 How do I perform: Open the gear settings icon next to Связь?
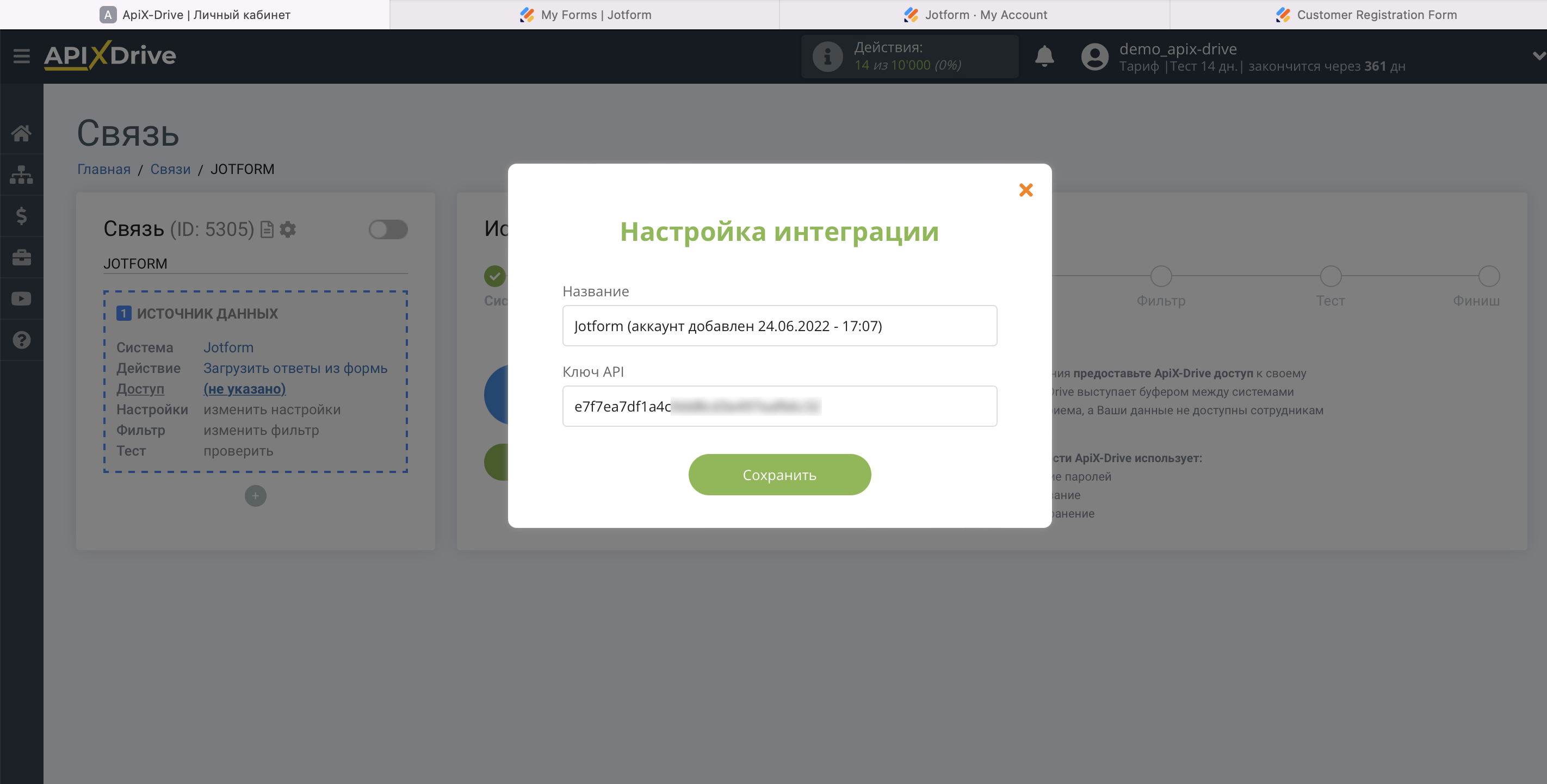288,229
